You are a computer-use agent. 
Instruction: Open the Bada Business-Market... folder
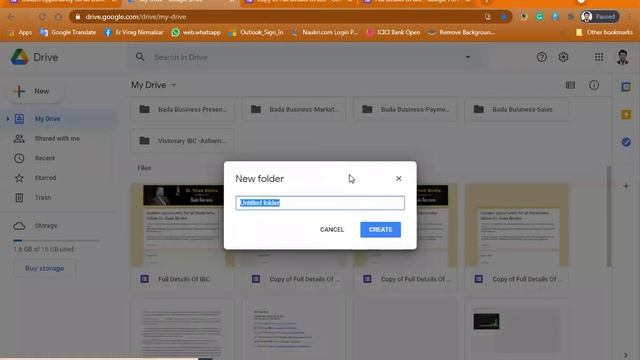294,109
